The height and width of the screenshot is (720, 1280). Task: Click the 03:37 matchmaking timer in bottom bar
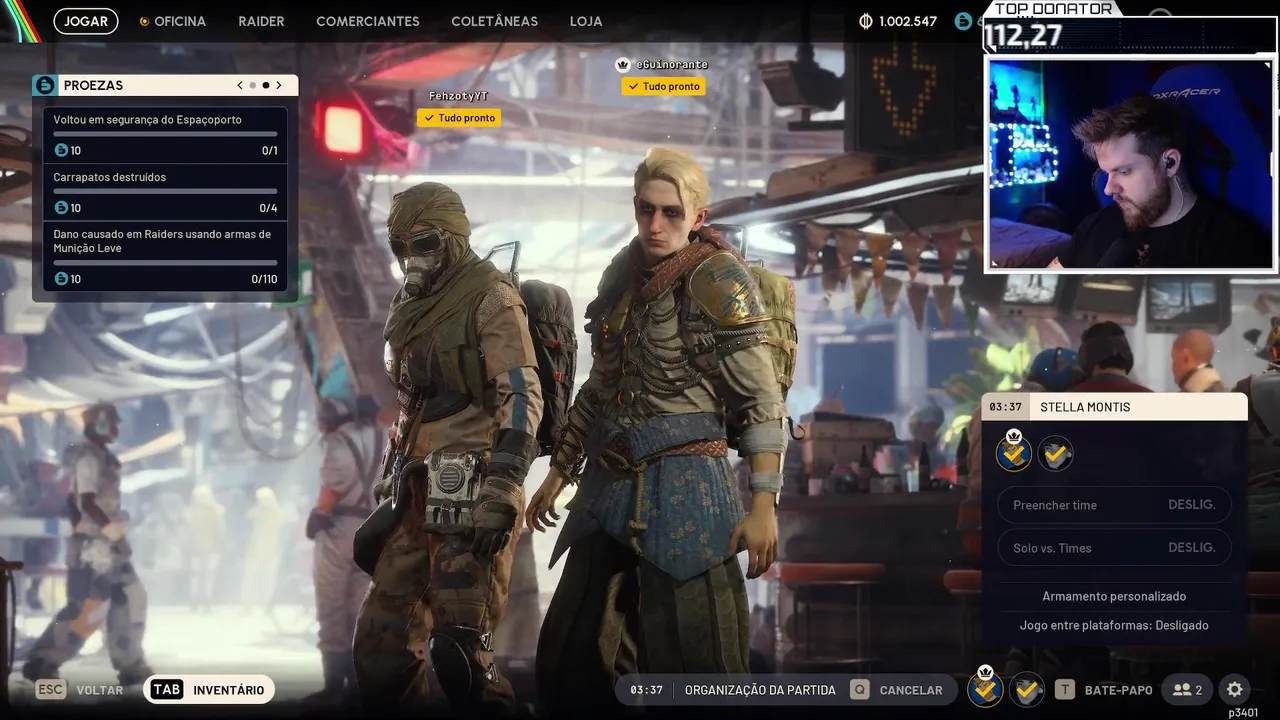click(x=646, y=690)
